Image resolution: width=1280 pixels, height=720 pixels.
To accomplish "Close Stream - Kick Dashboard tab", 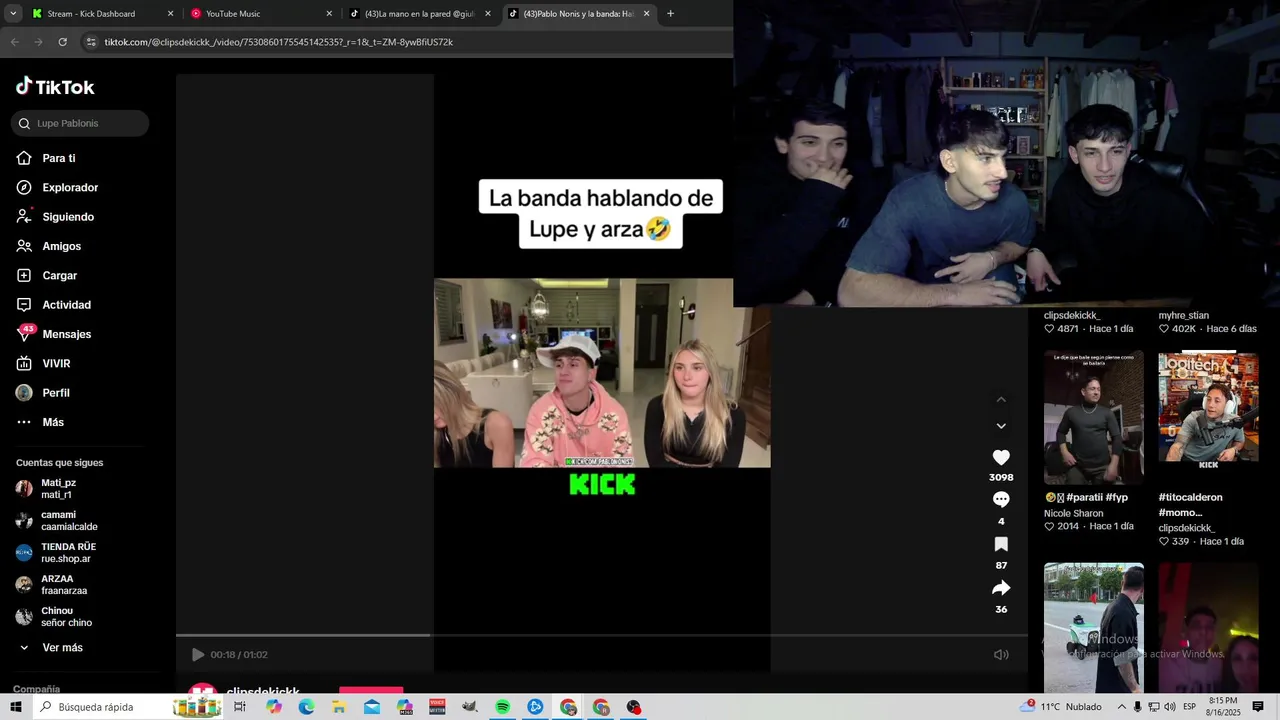I will (170, 14).
